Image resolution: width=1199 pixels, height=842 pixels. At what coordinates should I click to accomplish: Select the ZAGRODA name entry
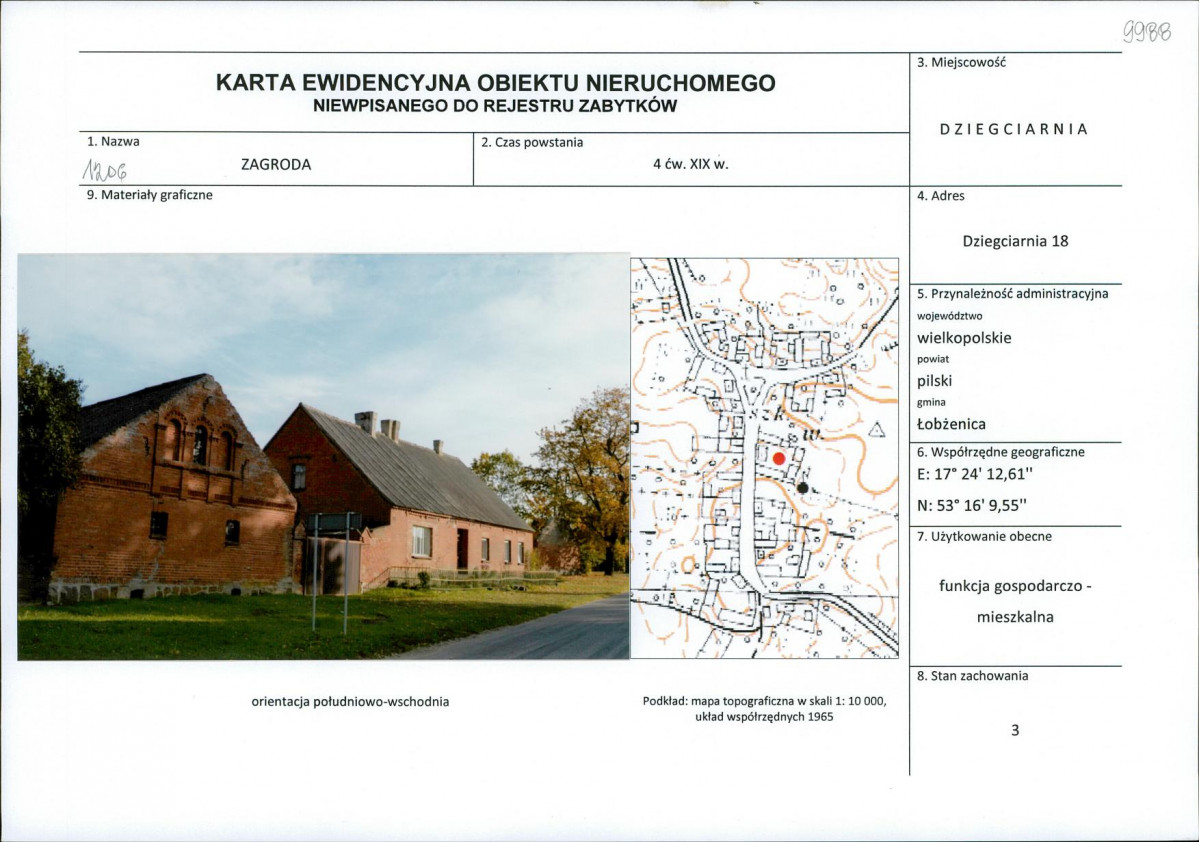[276, 164]
